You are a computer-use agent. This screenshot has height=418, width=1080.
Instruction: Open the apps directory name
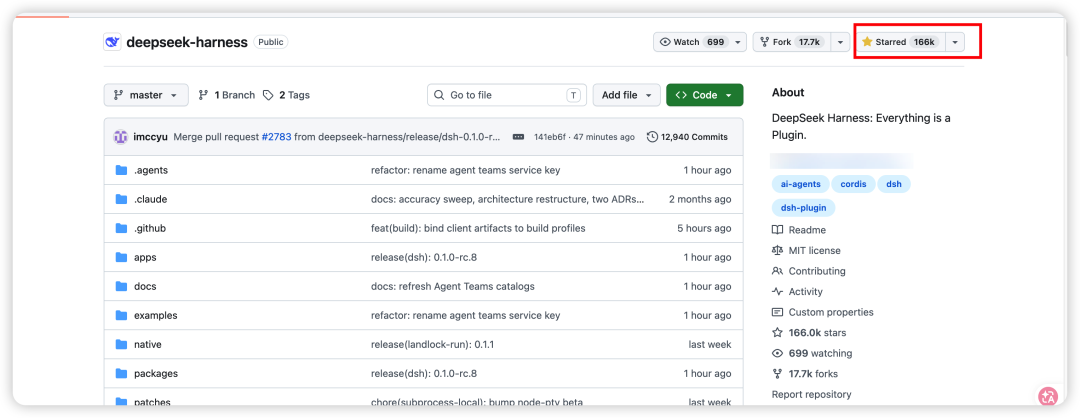[145, 258]
